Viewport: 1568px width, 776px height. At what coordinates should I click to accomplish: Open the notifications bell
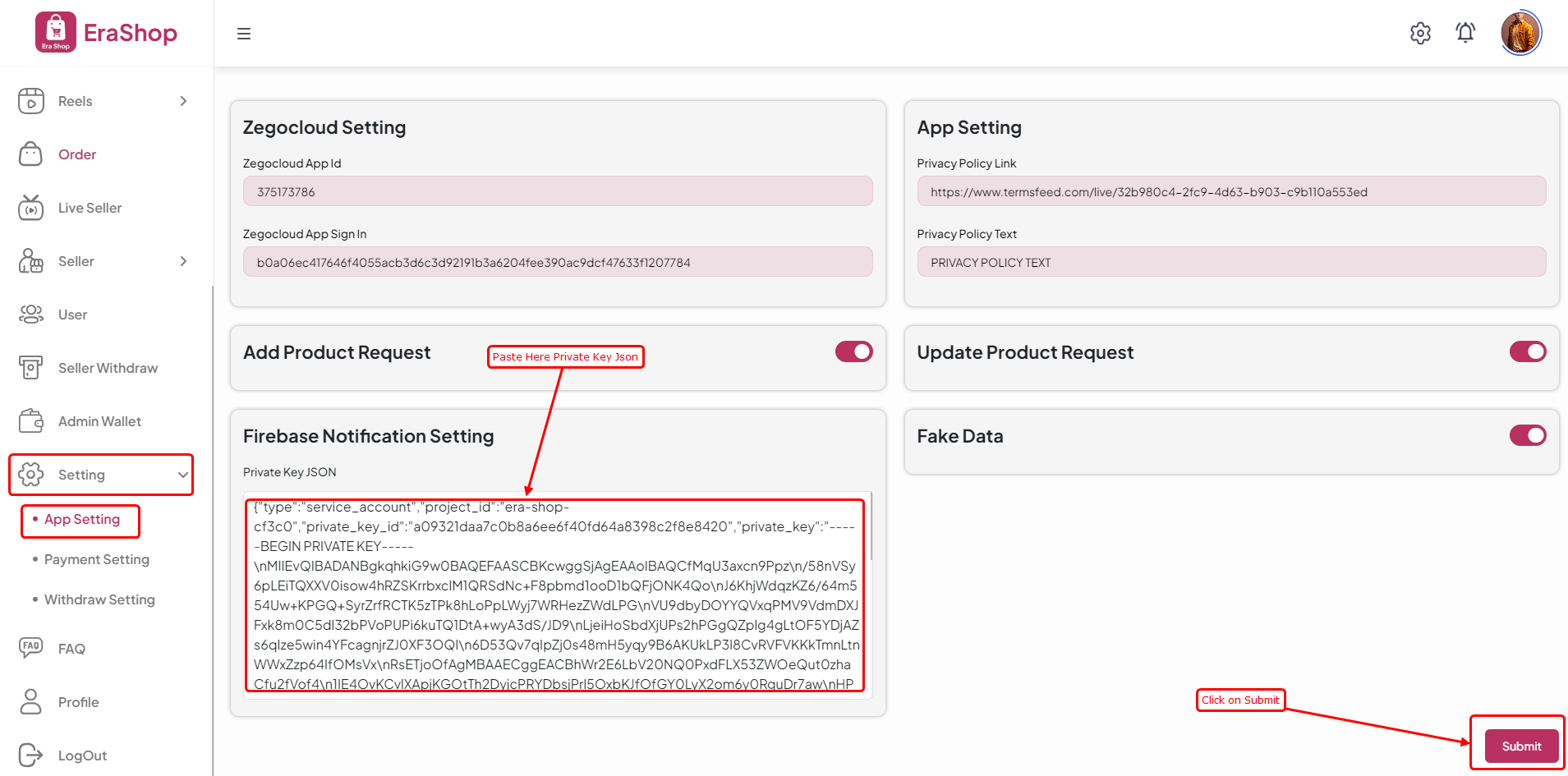click(1465, 33)
